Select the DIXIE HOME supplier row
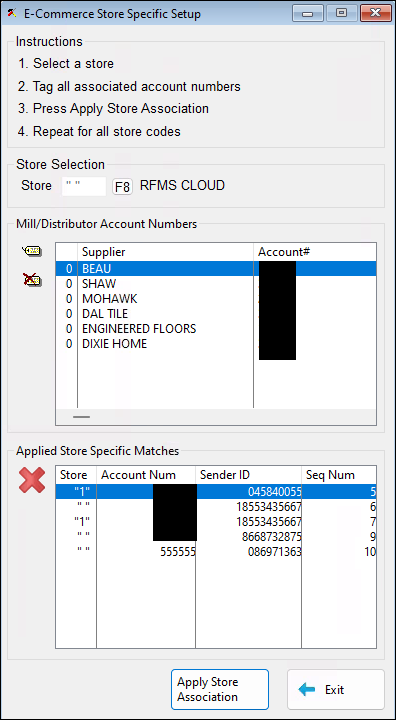The width and height of the screenshot is (396, 720). (216, 343)
